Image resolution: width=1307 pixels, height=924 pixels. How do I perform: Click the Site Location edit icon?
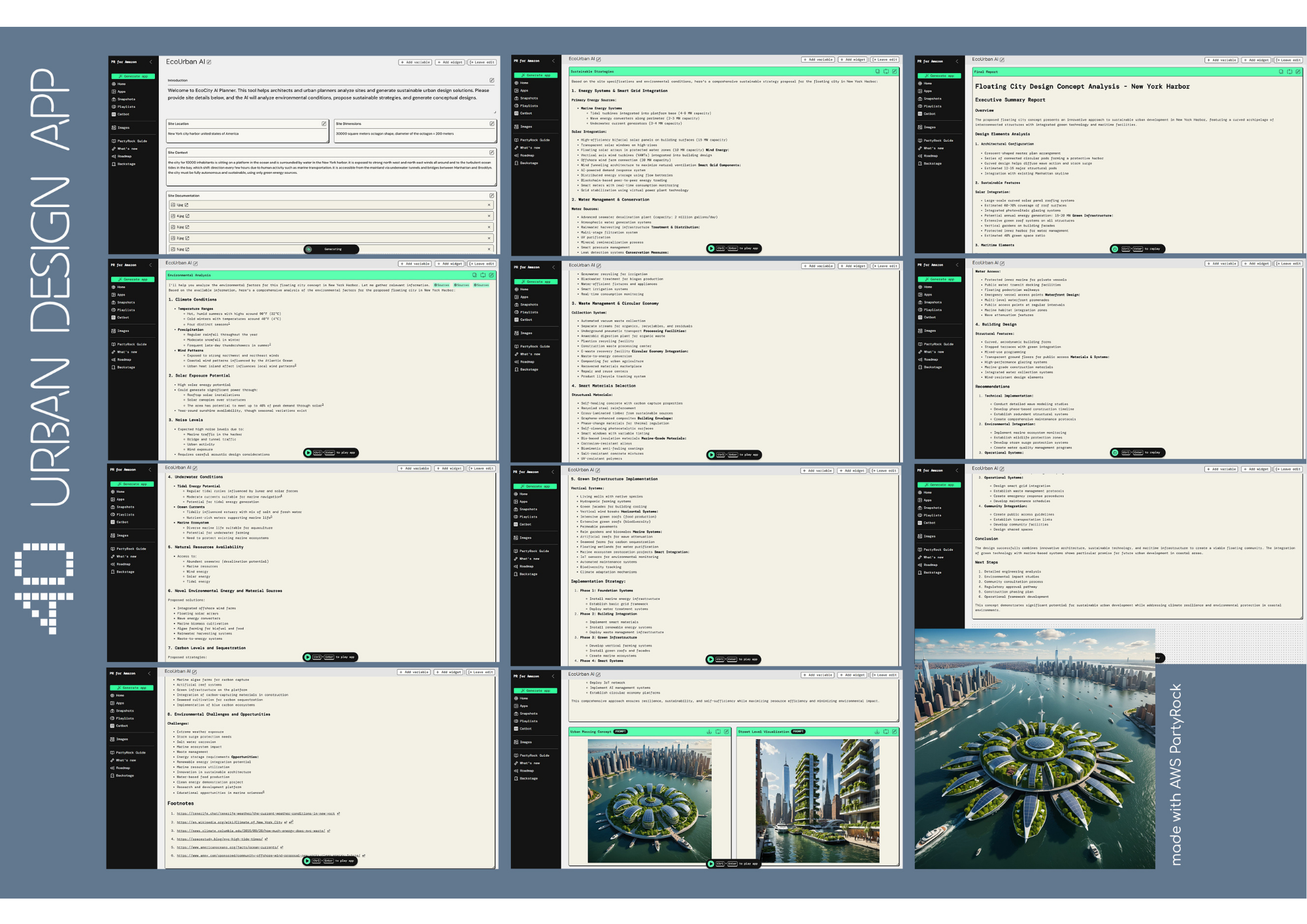click(323, 124)
